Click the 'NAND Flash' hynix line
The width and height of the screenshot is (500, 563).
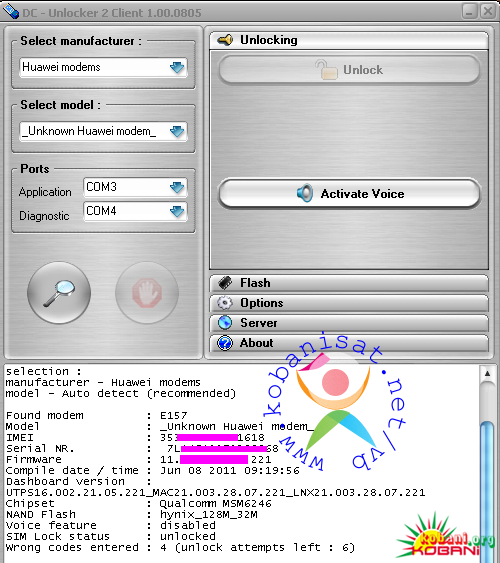click(131, 515)
